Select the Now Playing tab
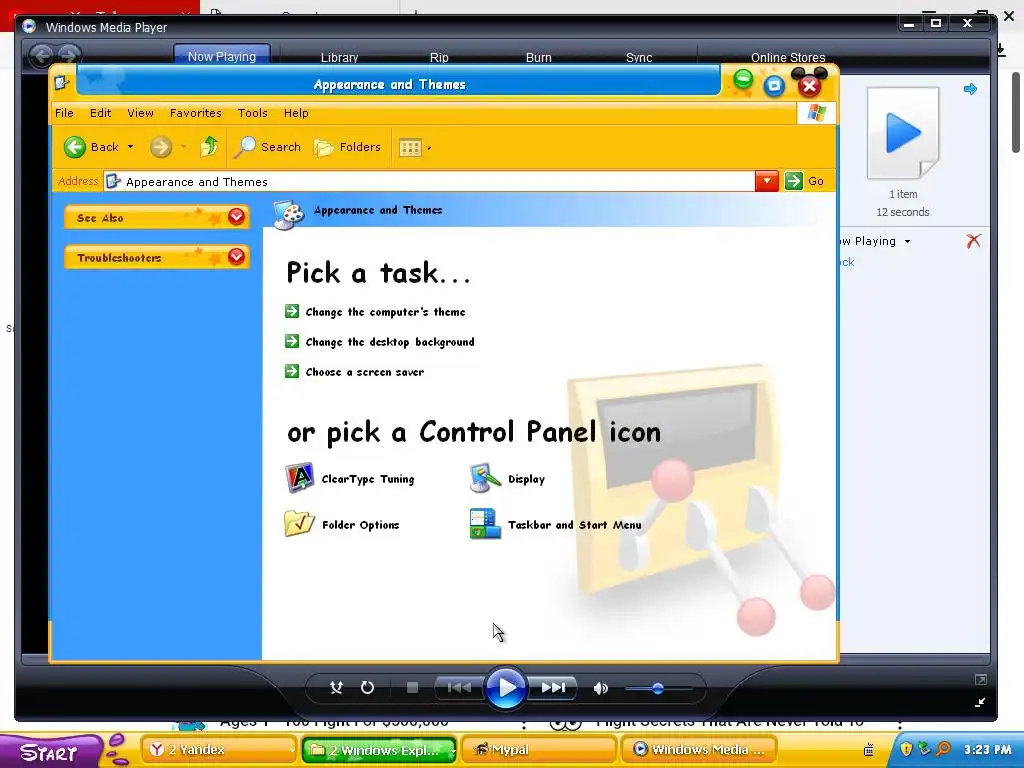 click(x=222, y=56)
